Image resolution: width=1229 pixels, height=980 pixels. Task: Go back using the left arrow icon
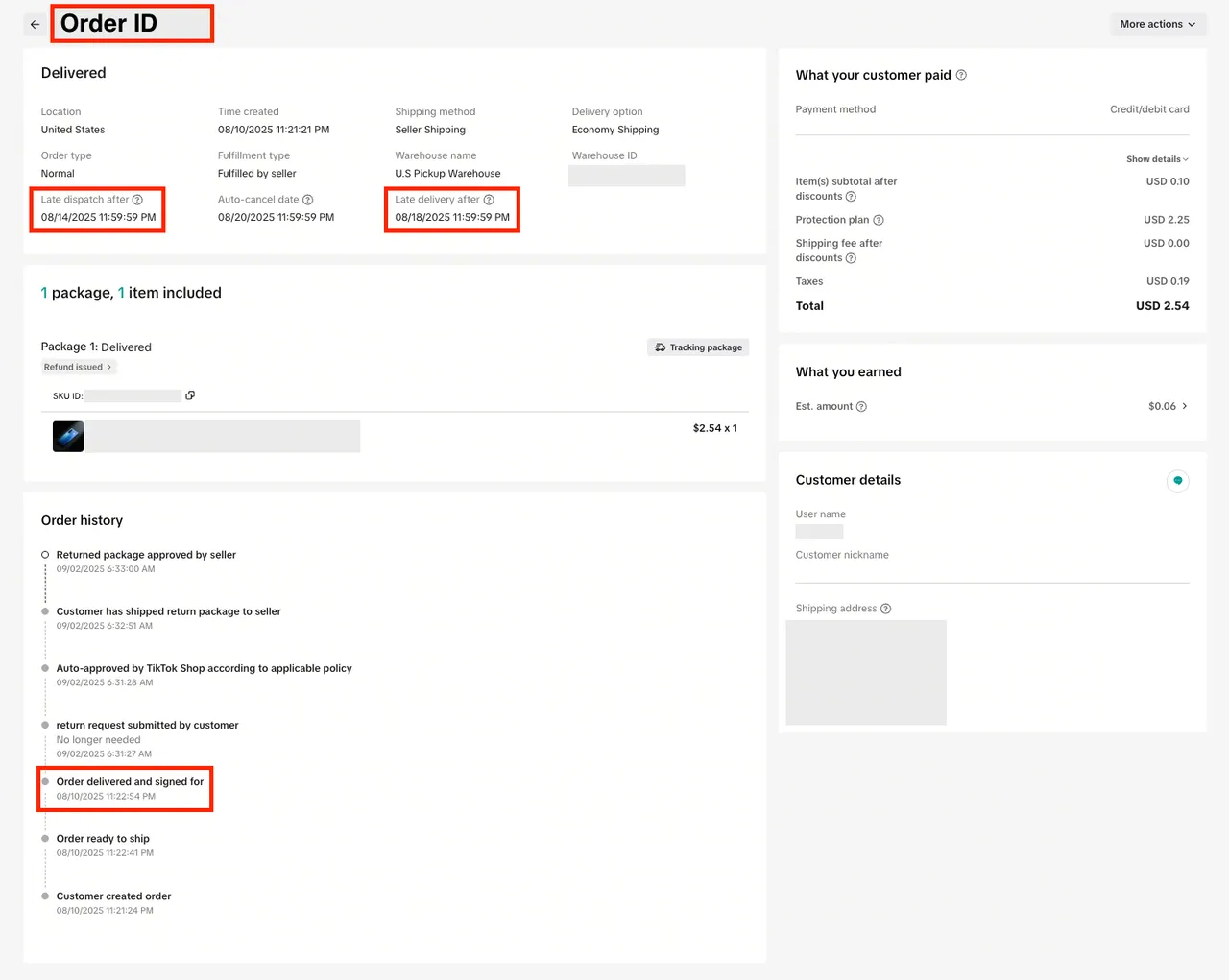[x=36, y=25]
